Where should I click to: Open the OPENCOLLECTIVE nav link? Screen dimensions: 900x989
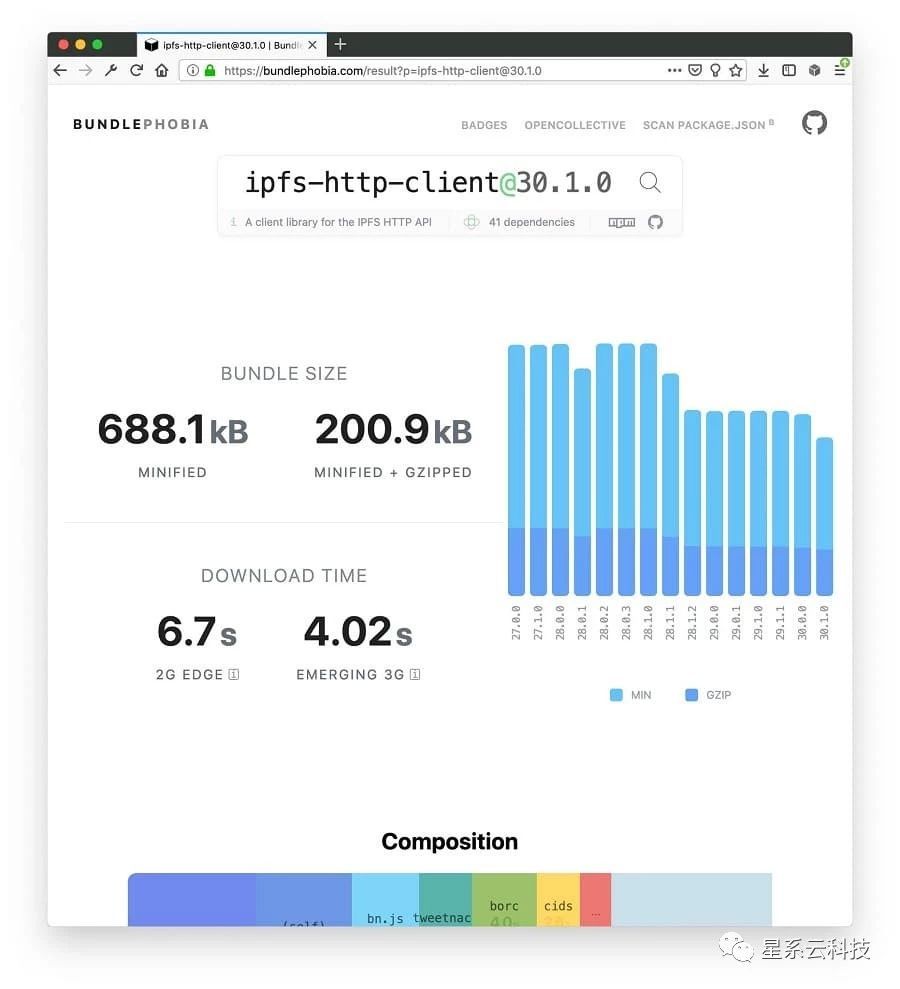coord(575,125)
